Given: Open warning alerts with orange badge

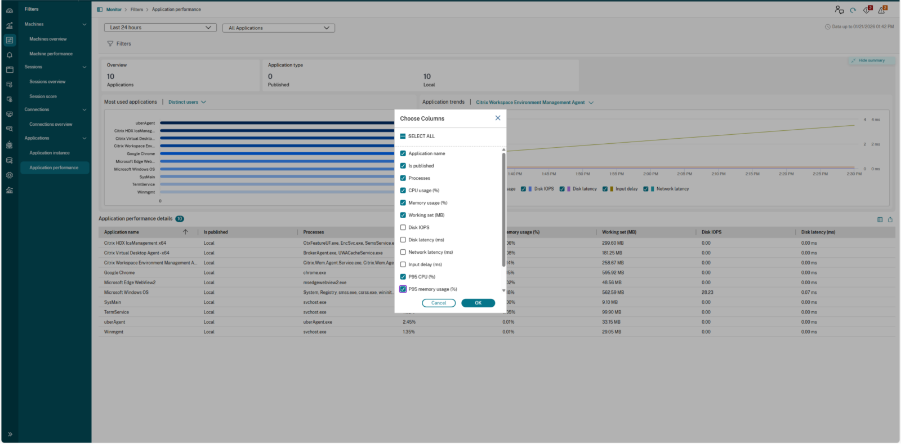Looking at the screenshot, I should (x=882, y=10).
